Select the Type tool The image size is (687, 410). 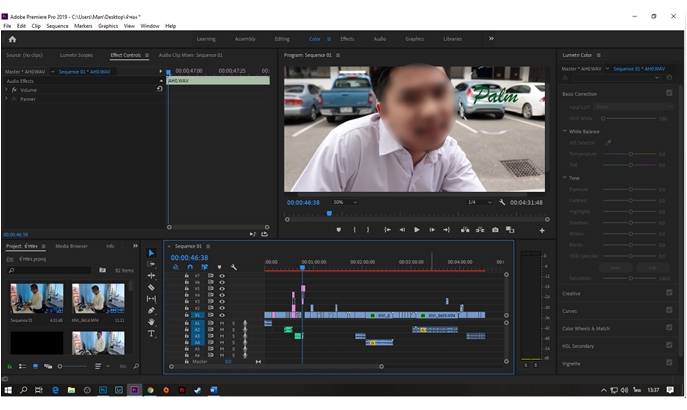tap(151, 333)
